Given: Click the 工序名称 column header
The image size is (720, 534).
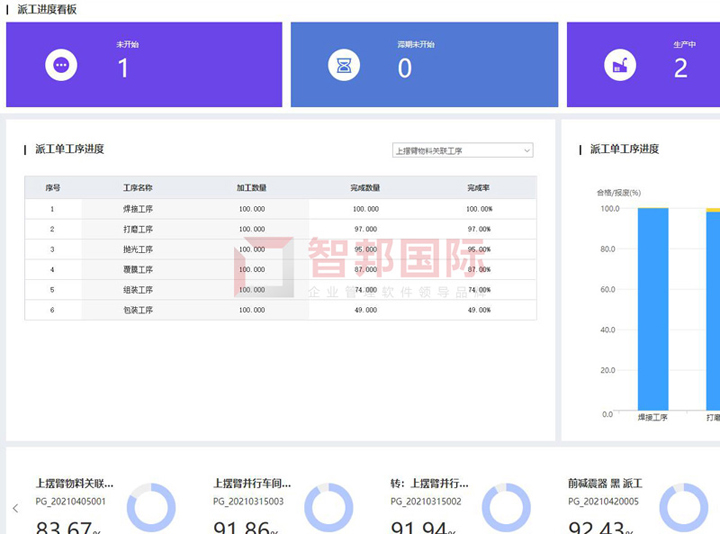Looking at the screenshot, I should click(137, 188).
